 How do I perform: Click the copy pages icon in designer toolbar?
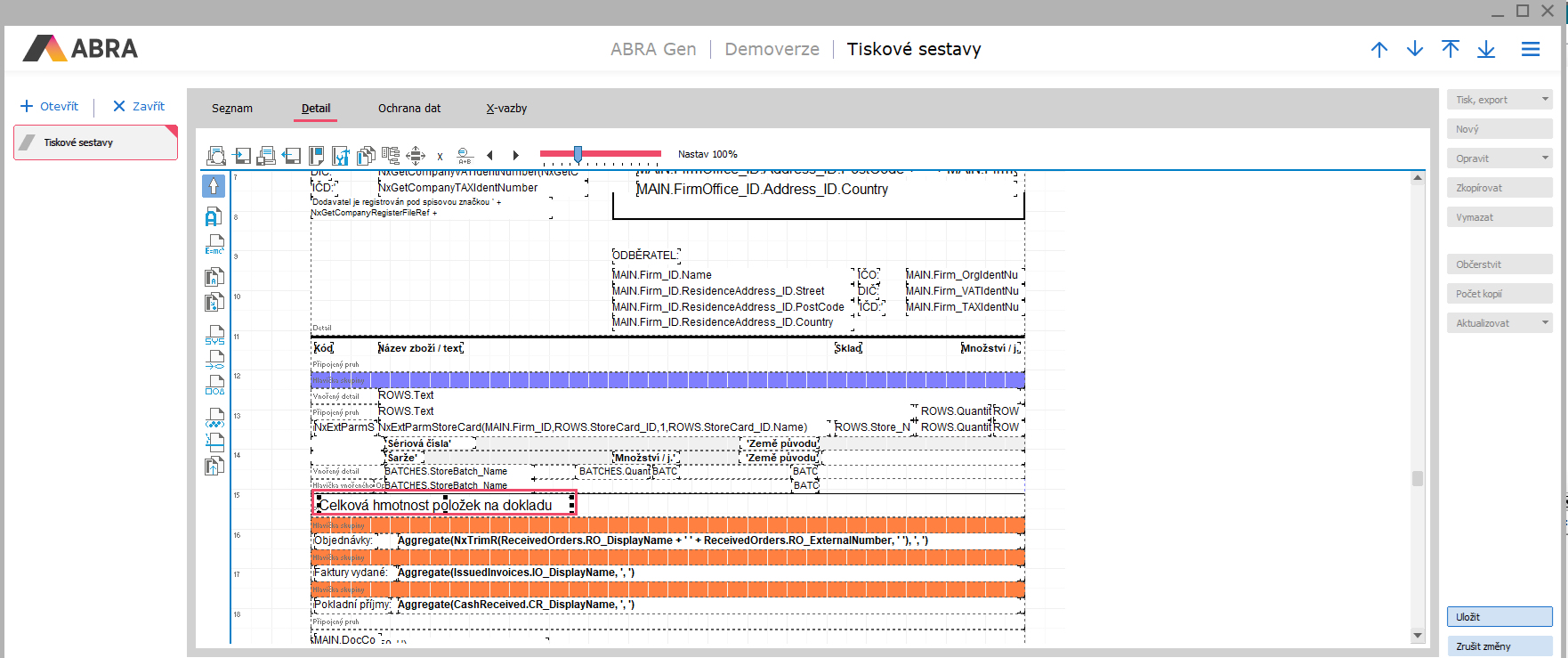[x=366, y=156]
